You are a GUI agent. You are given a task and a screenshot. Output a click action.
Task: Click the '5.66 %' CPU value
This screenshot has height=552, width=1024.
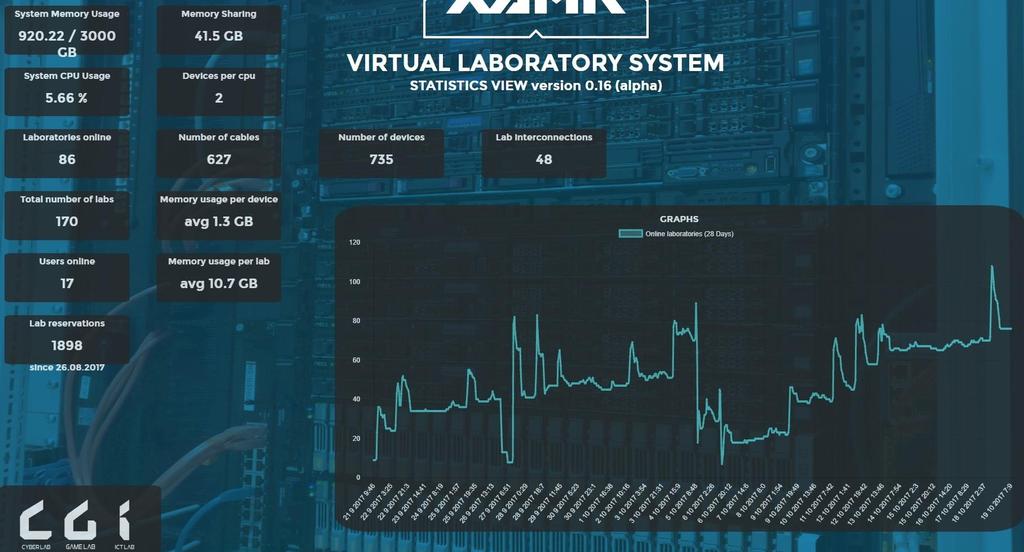point(67,98)
